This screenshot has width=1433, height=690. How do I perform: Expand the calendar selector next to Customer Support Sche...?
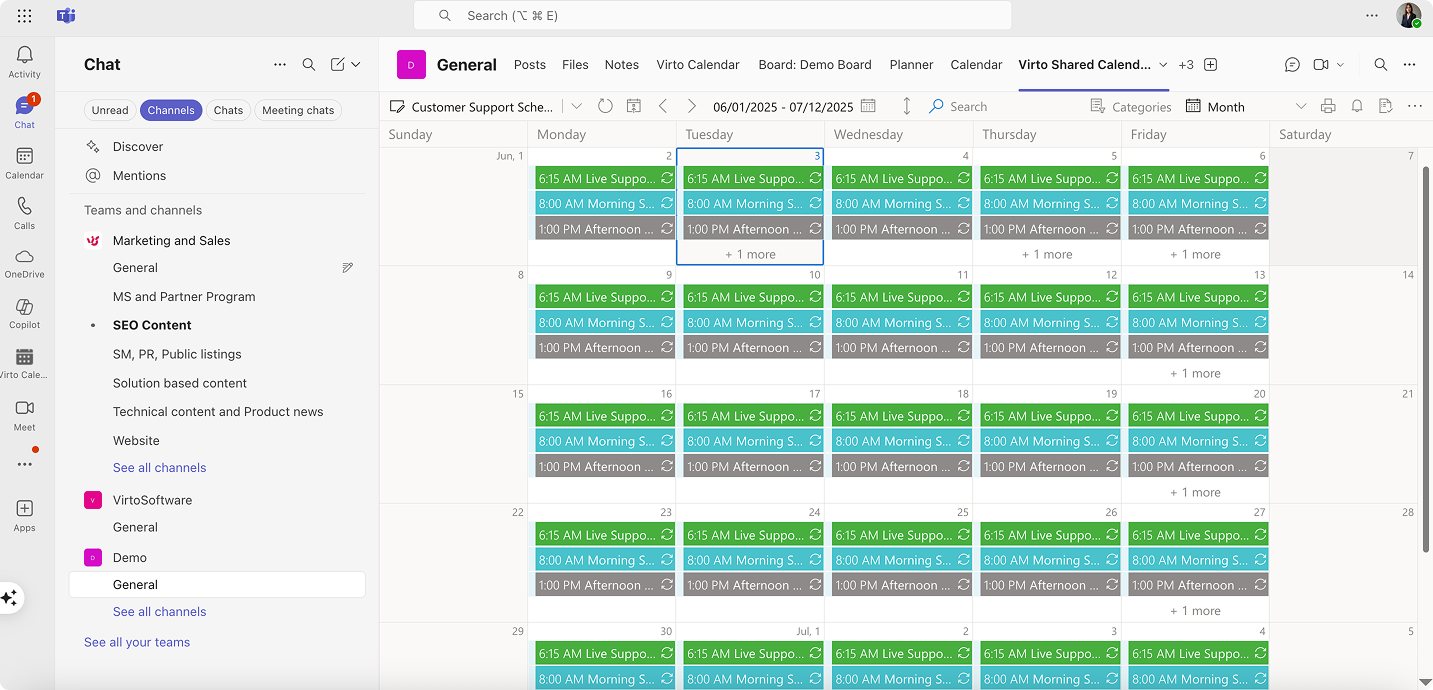click(x=577, y=106)
